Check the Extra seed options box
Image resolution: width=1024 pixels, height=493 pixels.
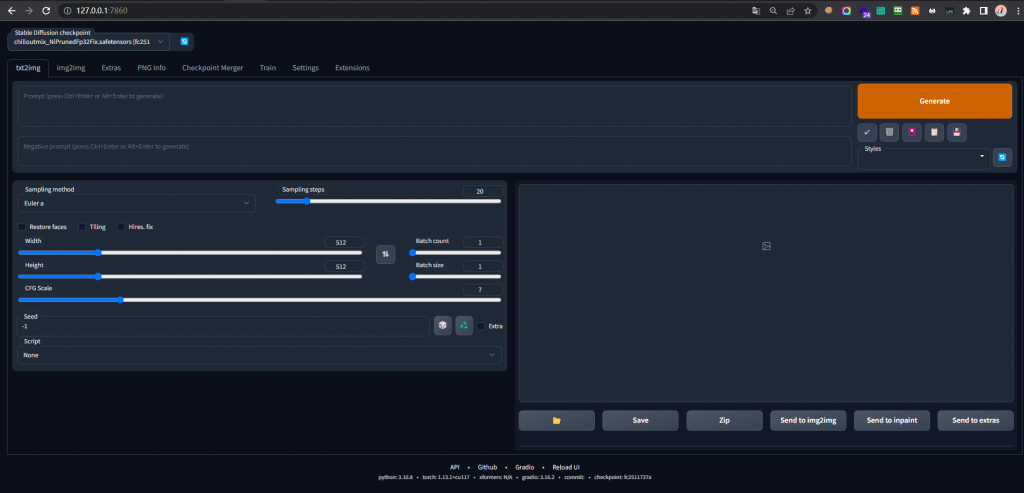(x=481, y=326)
